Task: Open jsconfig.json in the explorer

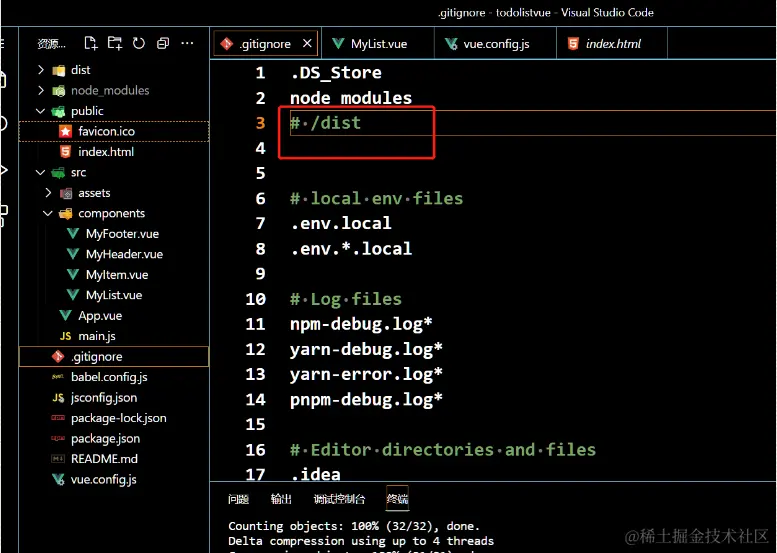Action: point(104,397)
